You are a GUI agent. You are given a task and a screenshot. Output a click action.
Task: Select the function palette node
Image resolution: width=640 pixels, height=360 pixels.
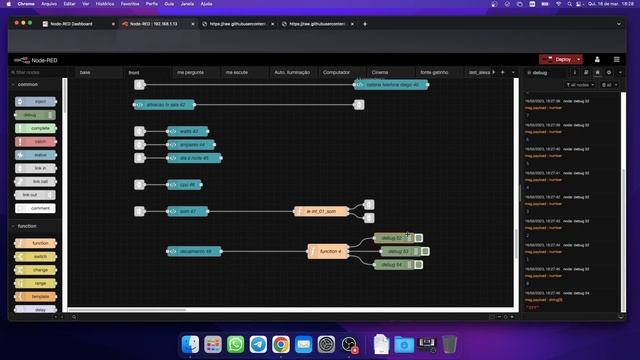coord(36,243)
